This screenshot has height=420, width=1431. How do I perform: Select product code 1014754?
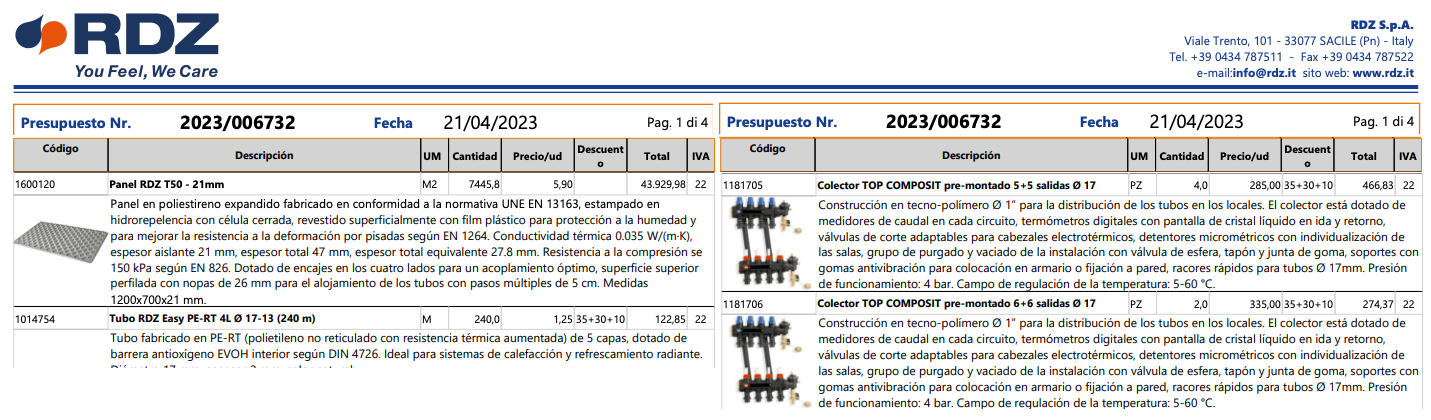click(35, 319)
